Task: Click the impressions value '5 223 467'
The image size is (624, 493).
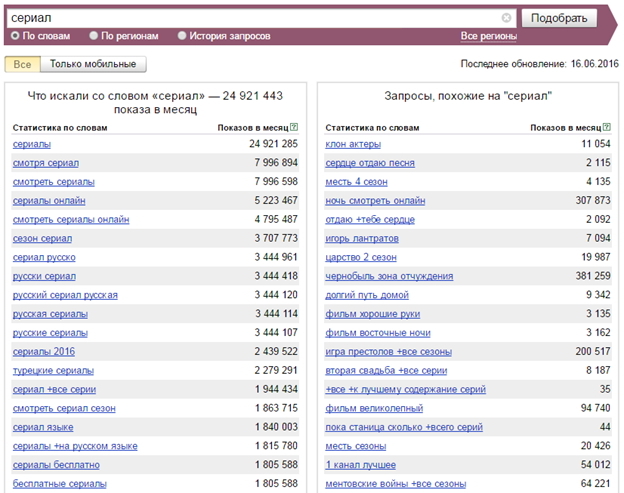Action: click(x=276, y=200)
